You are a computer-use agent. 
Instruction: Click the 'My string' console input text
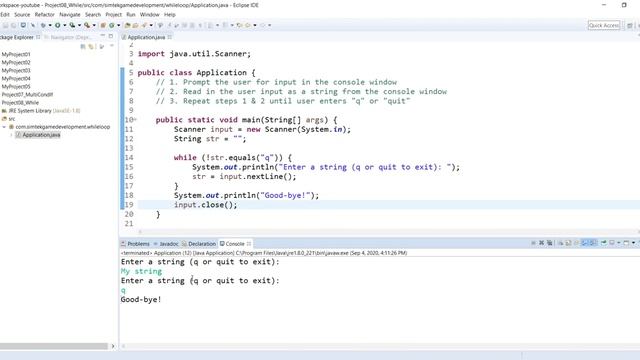pyautogui.click(x=141, y=271)
